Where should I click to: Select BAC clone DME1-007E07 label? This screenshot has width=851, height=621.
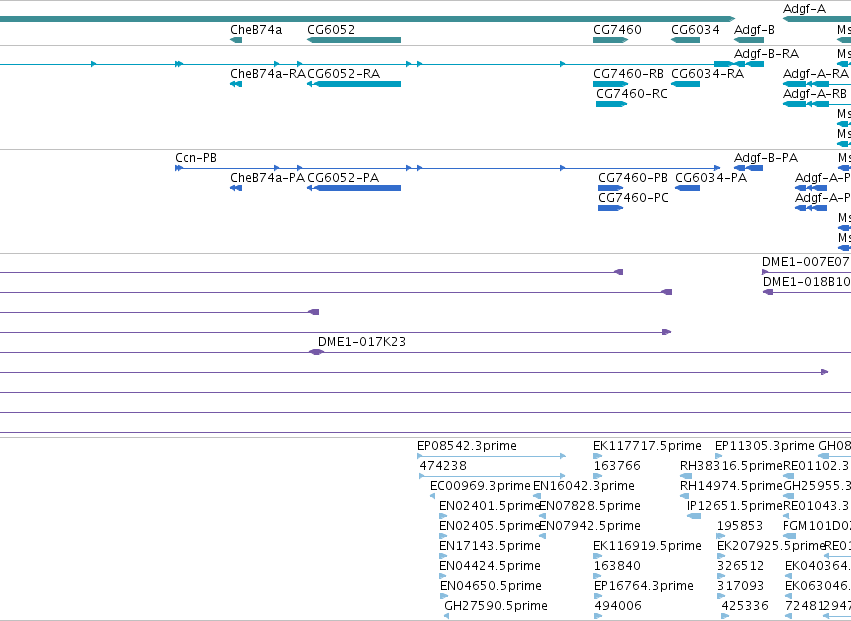point(806,262)
